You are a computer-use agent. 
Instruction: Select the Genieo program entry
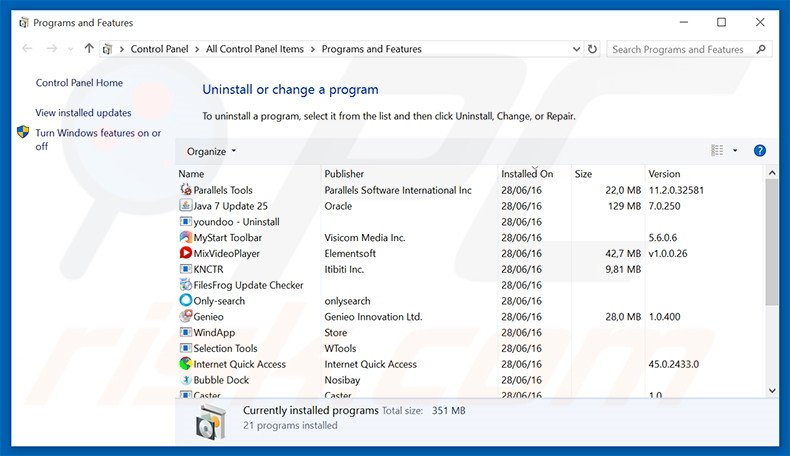pos(209,317)
